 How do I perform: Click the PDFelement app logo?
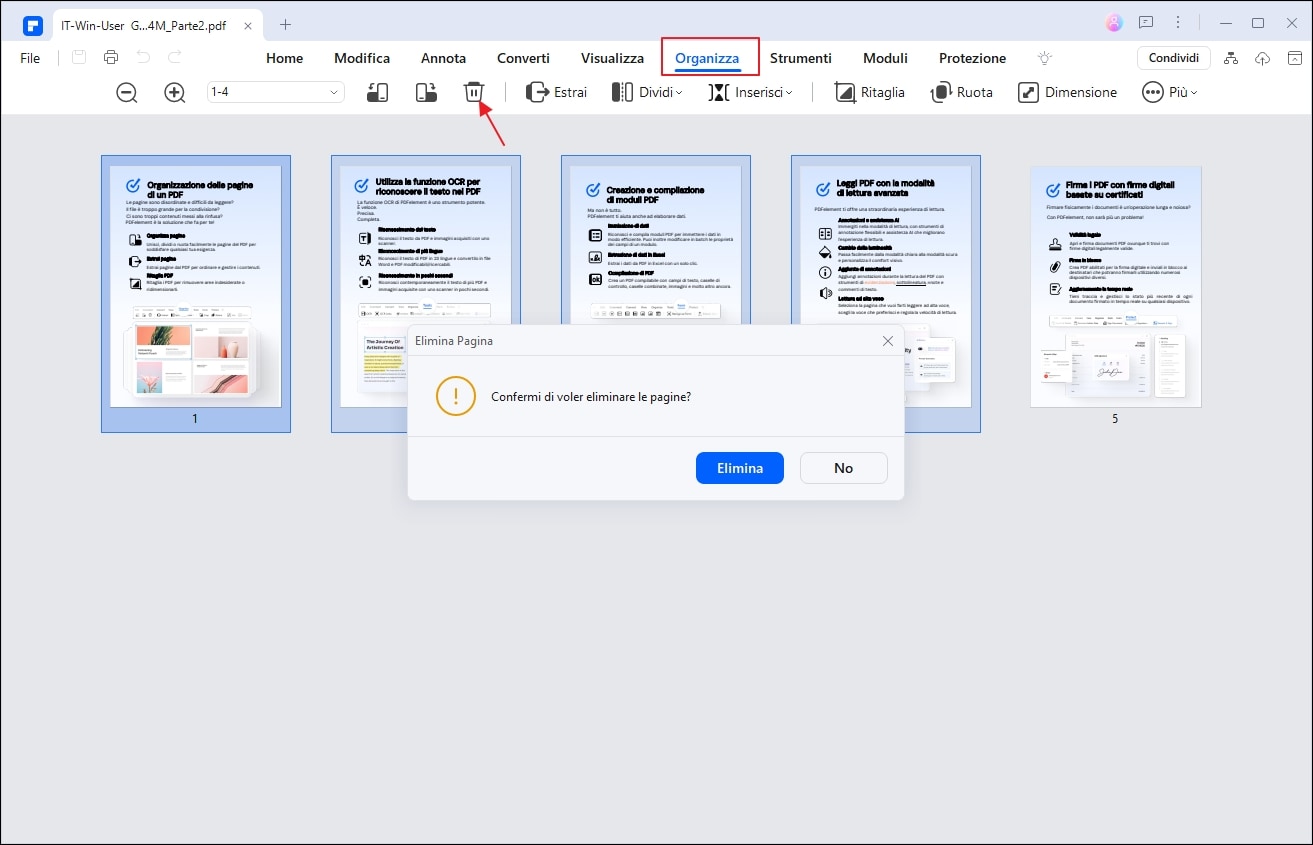32,24
